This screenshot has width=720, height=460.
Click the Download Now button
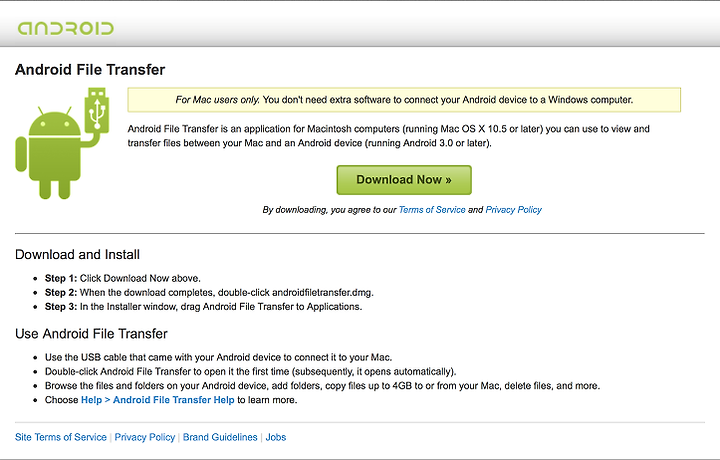click(404, 180)
